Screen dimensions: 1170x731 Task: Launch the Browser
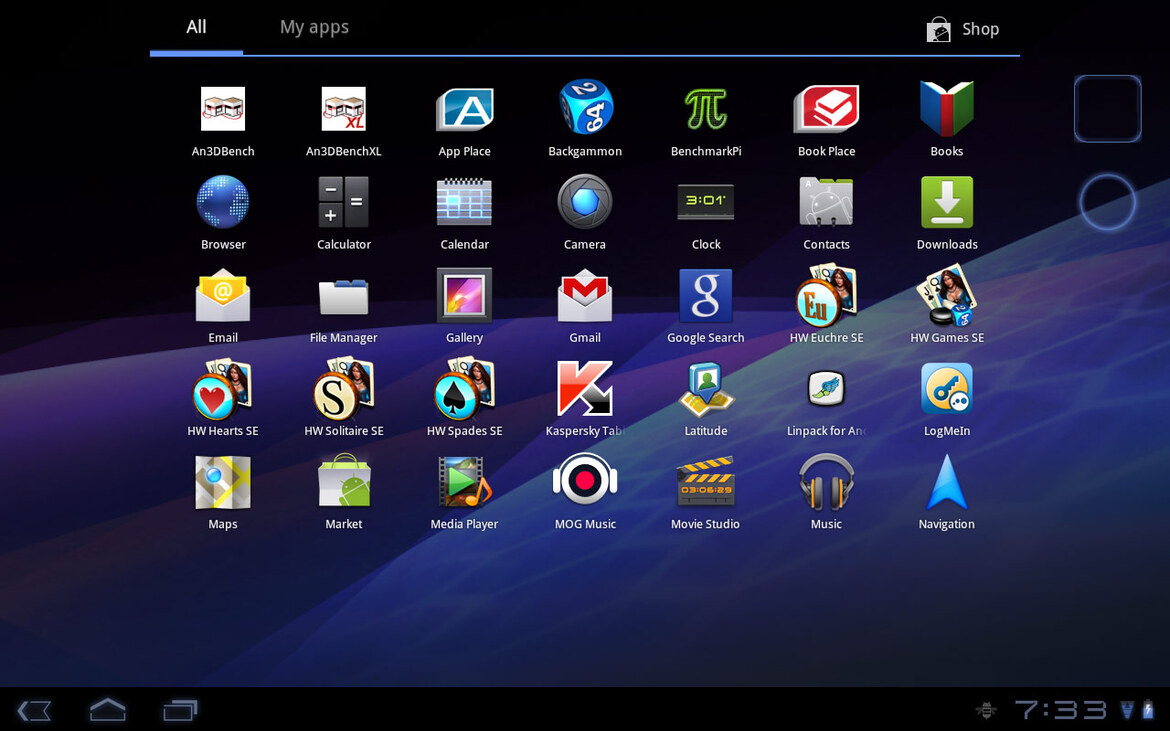[x=223, y=202]
